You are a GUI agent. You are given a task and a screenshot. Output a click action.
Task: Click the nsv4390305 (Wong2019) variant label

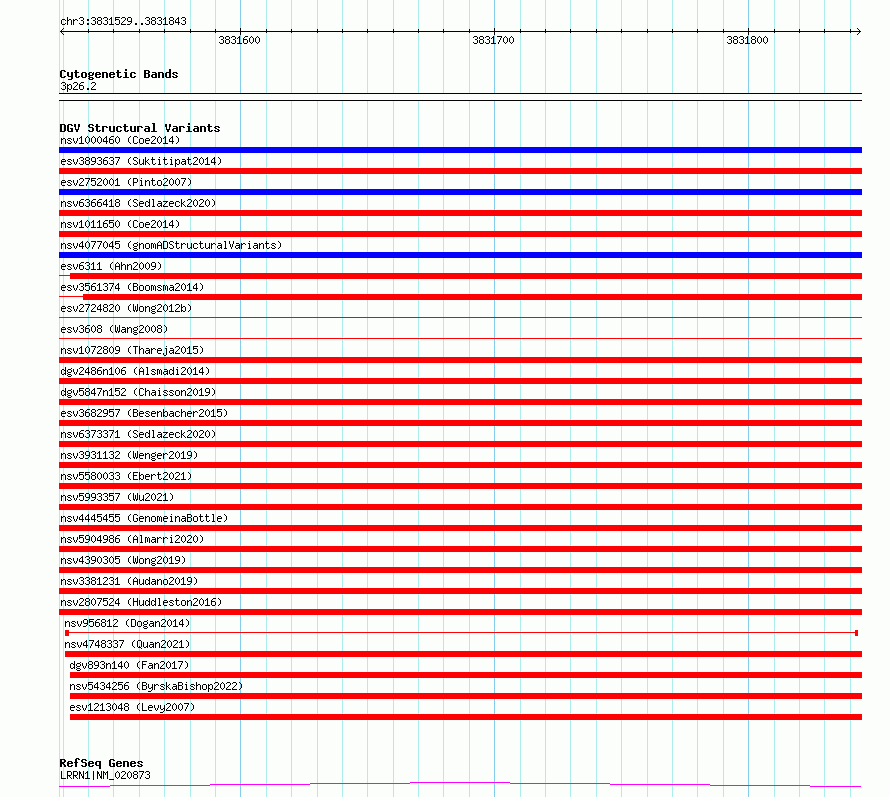tap(123, 560)
